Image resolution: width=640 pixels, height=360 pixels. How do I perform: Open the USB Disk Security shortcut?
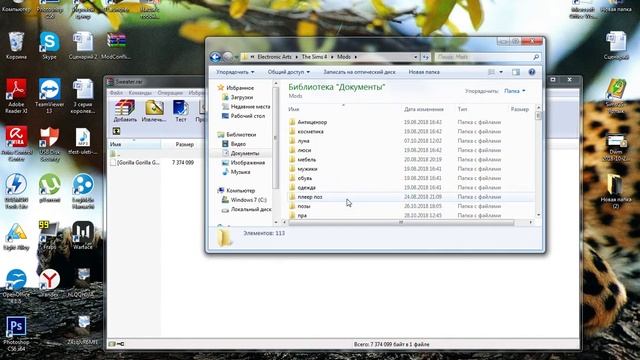pyautogui.click(x=49, y=143)
